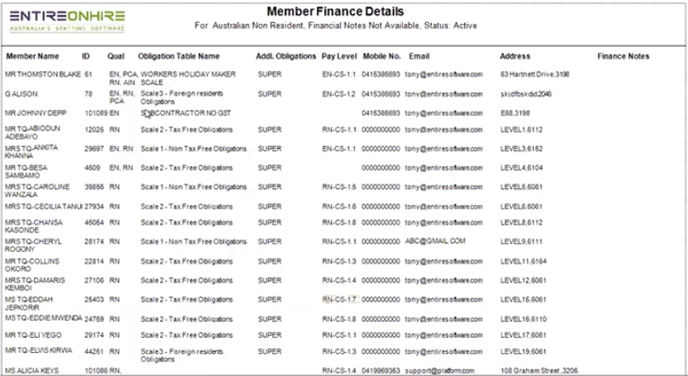The width and height of the screenshot is (688, 376).
Task: Click the 63 Hartnett Drive address
Action: pos(534,75)
